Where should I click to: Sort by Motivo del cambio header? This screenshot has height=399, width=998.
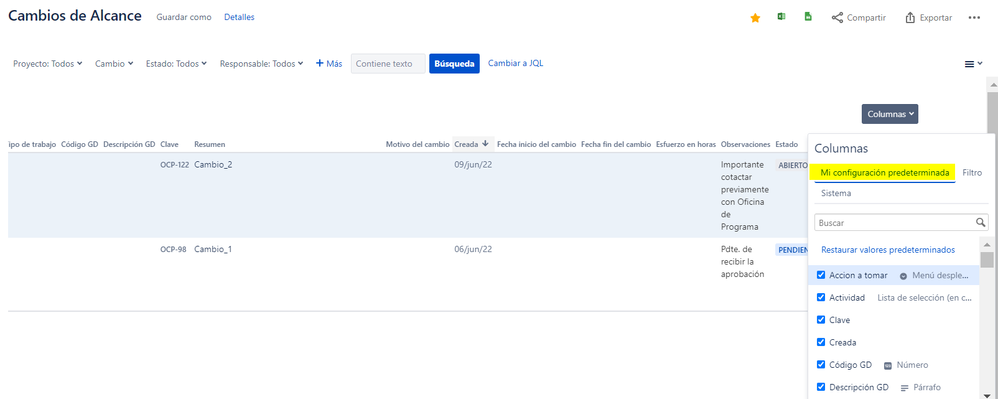point(417,144)
